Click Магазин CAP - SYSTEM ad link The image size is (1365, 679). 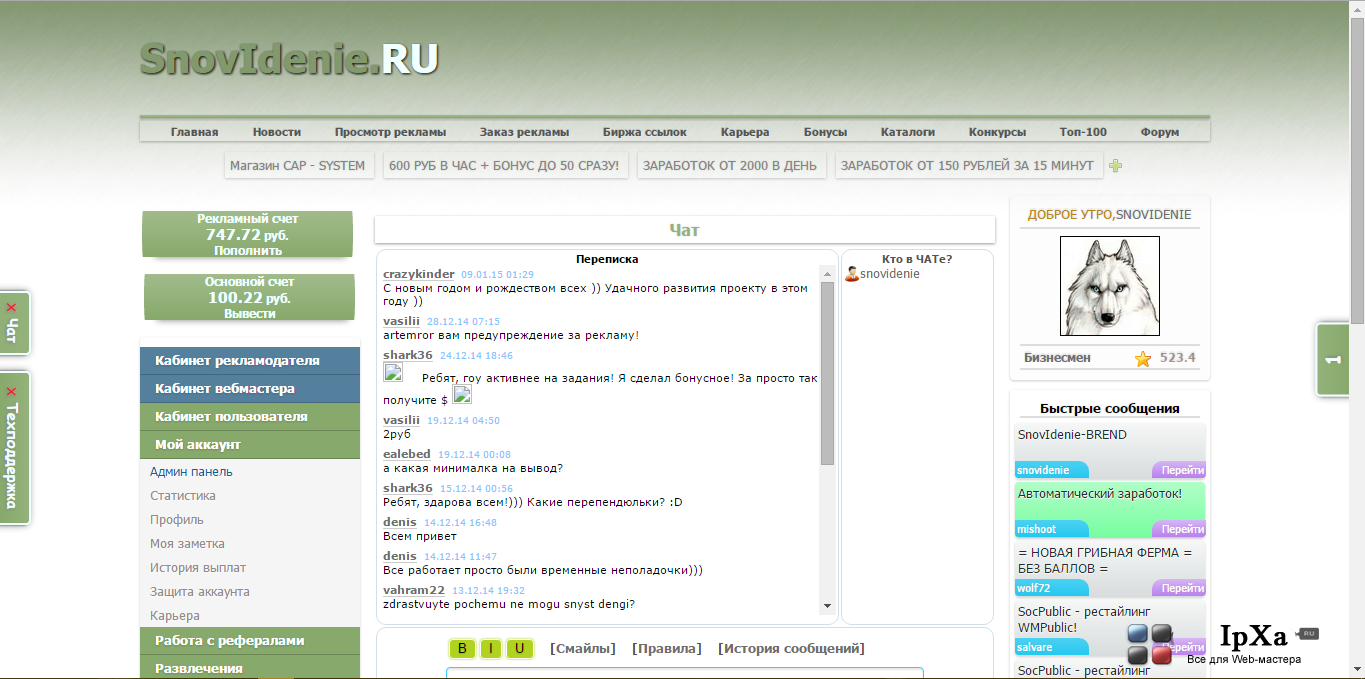tap(298, 166)
